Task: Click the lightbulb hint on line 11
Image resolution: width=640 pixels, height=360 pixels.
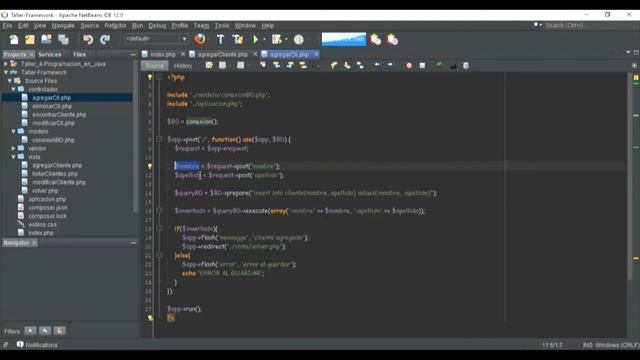Action: 150,166
